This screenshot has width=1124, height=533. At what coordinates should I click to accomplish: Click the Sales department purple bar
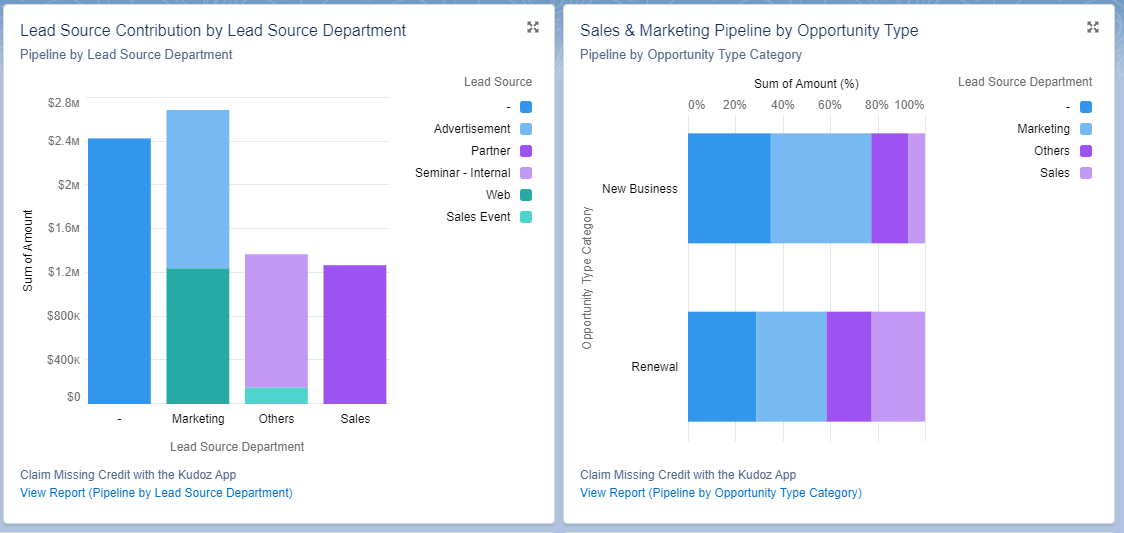(355, 334)
